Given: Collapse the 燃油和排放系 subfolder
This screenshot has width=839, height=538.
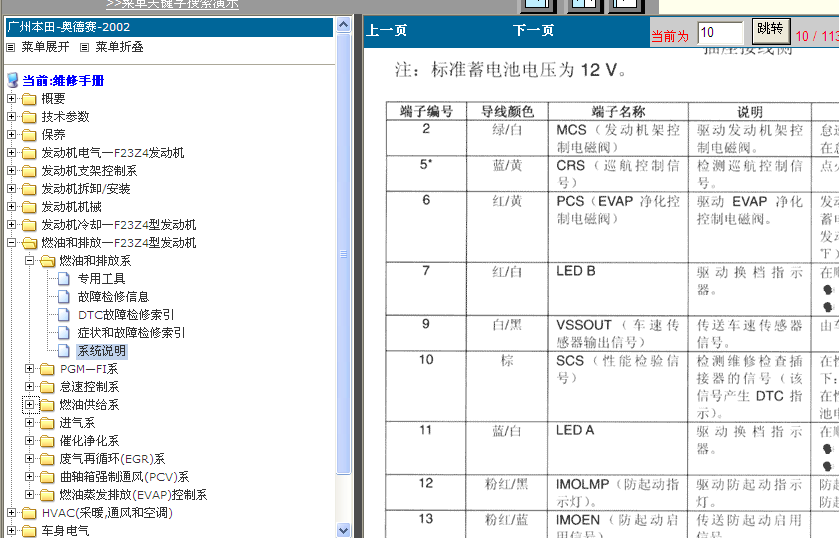Looking at the screenshot, I should tap(29, 261).
